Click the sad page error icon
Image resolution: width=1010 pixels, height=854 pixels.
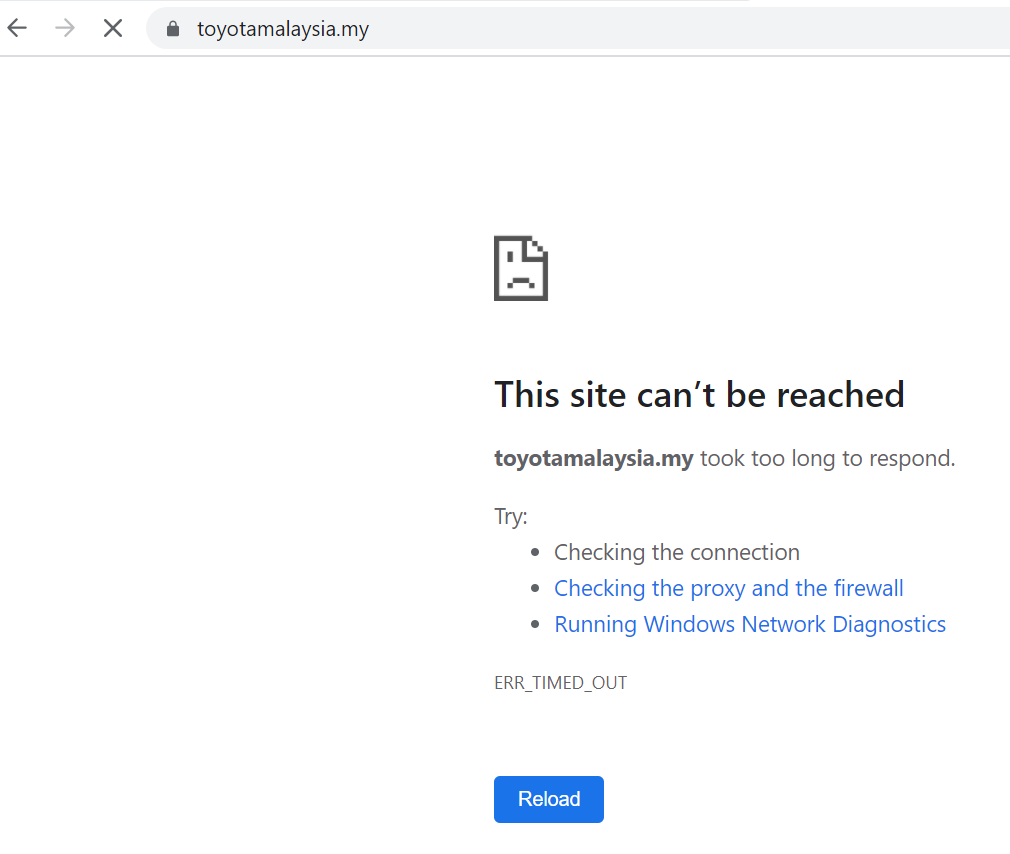(x=521, y=268)
